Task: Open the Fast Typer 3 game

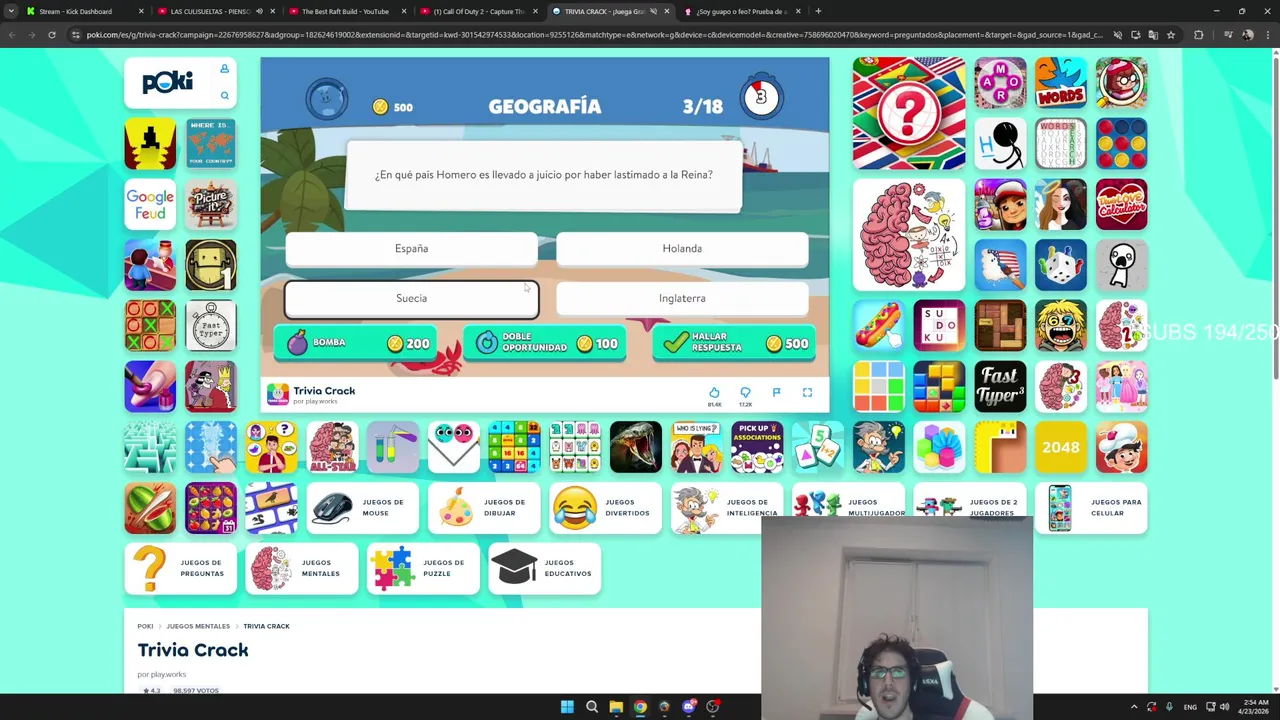Action: [x=1000, y=387]
